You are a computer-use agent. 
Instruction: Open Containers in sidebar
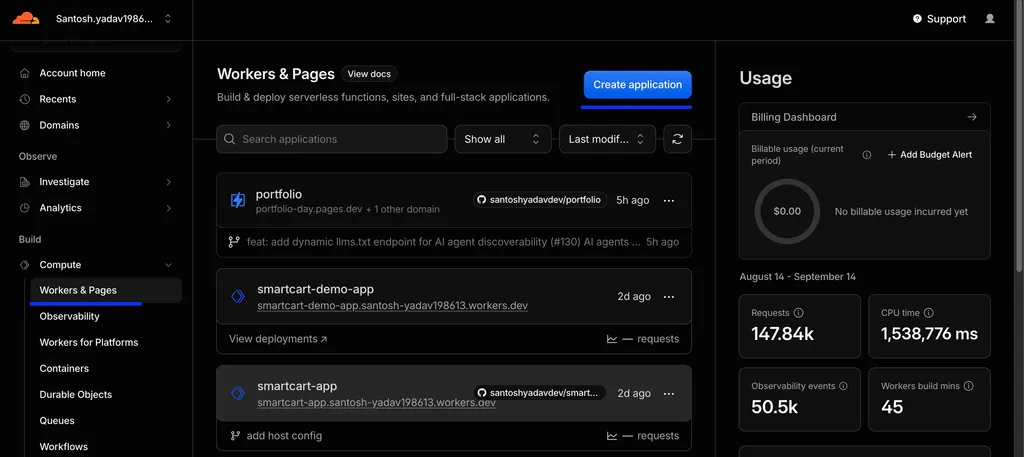[x=64, y=369]
